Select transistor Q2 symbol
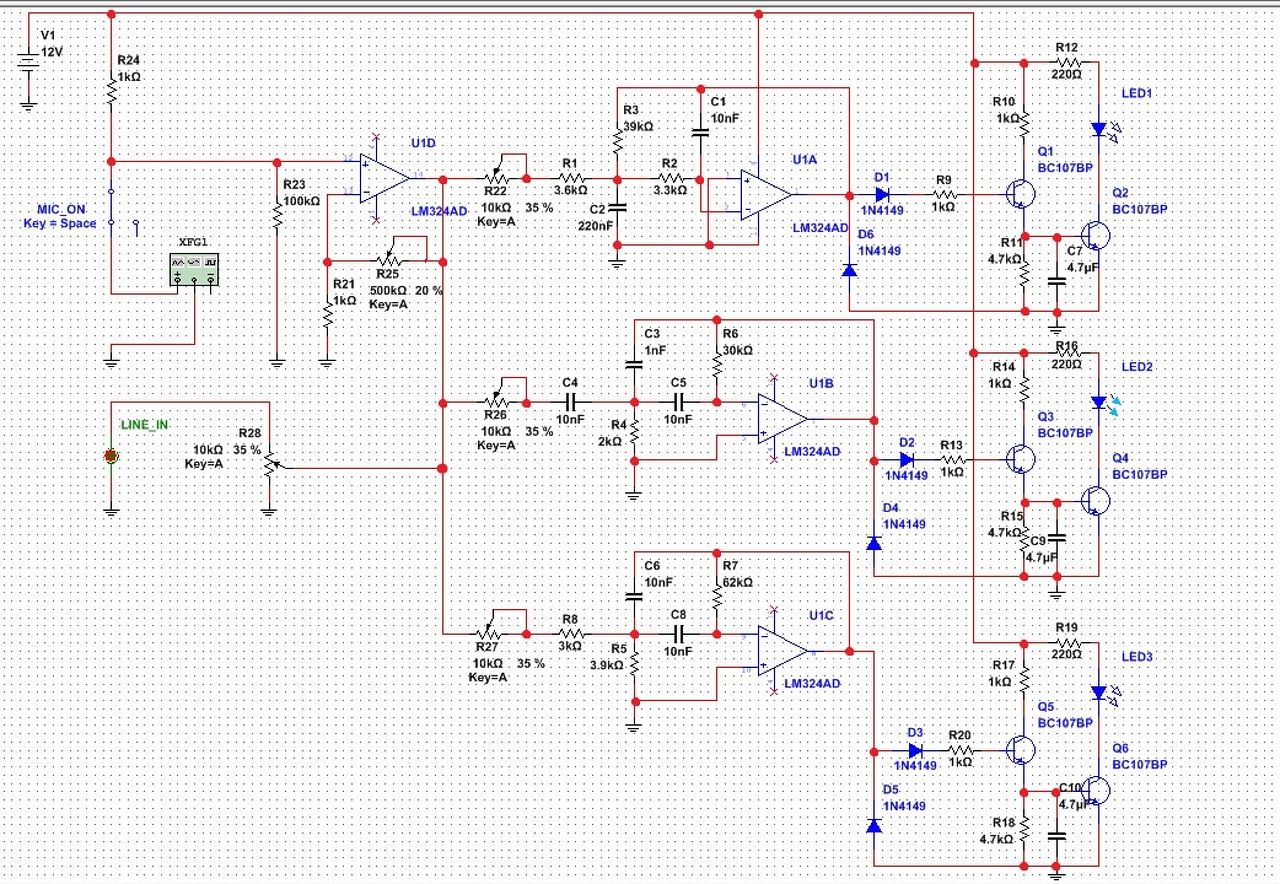 coord(1096,236)
